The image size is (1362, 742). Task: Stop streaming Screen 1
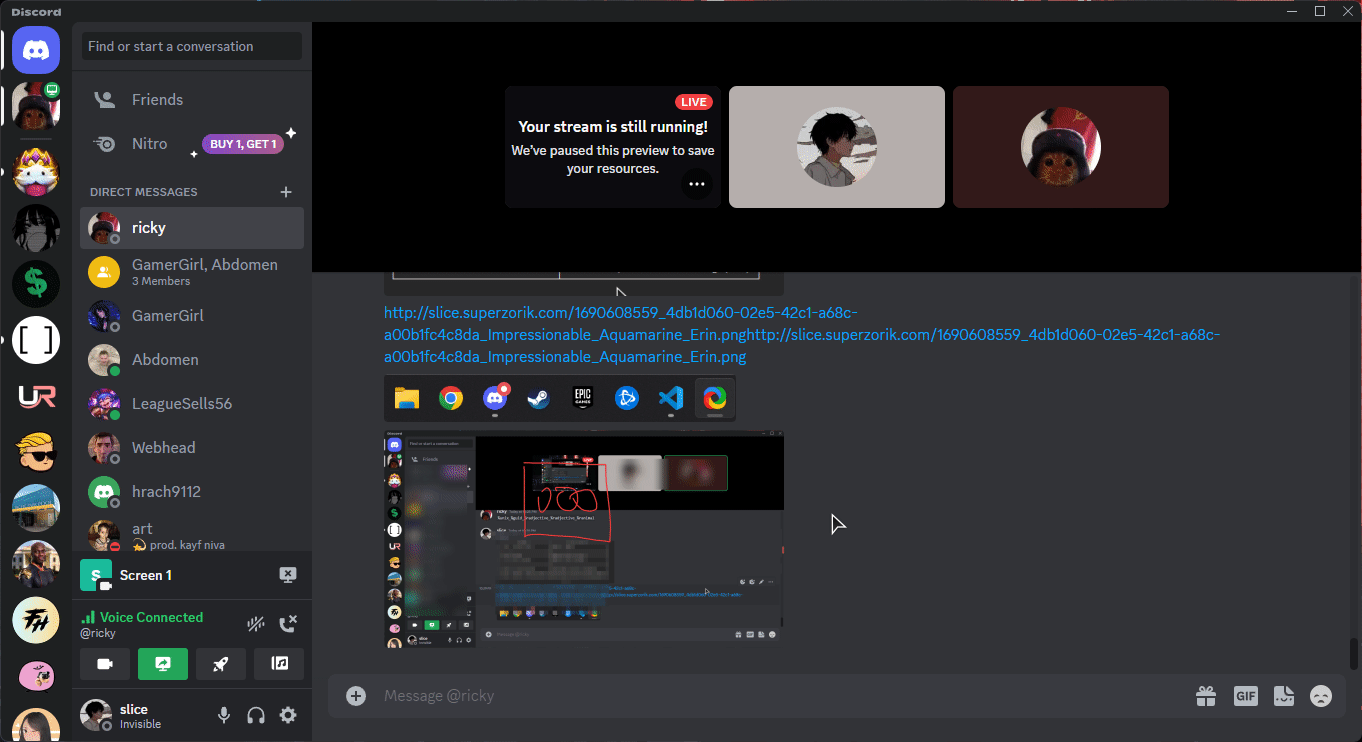coord(288,575)
